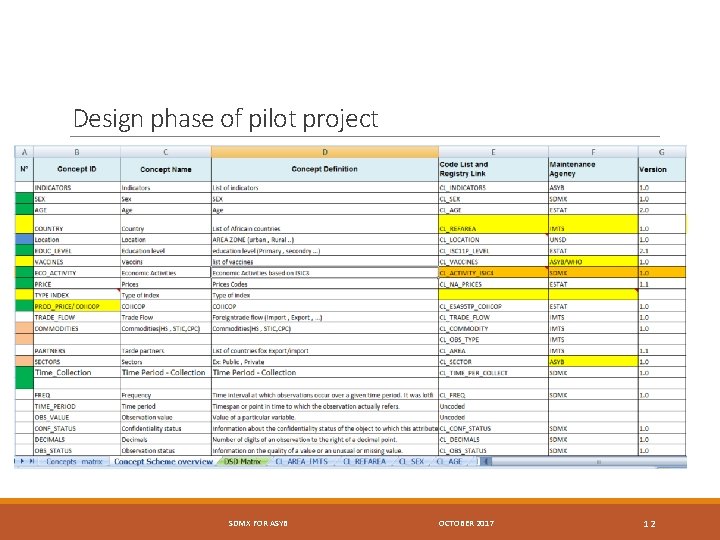The image size is (720, 540).
Task: Select the yellow PROD_PRICE/COIICOP cell
Action: click(x=77, y=306)
